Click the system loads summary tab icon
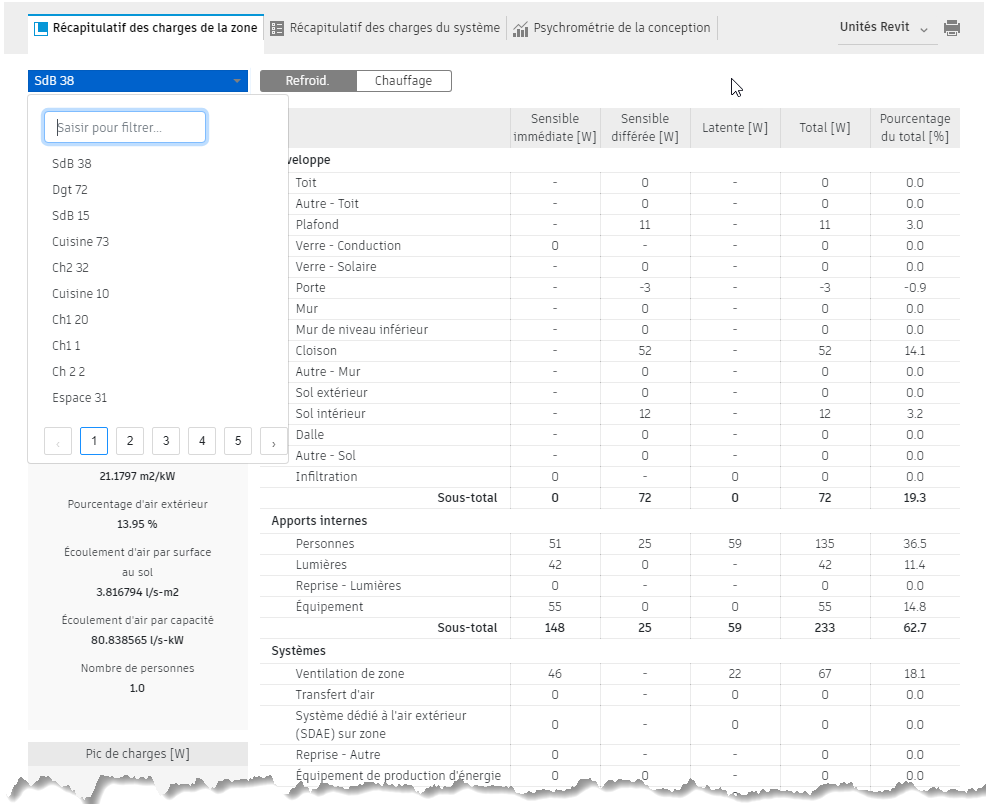986x804 pixels. (277, 28)
